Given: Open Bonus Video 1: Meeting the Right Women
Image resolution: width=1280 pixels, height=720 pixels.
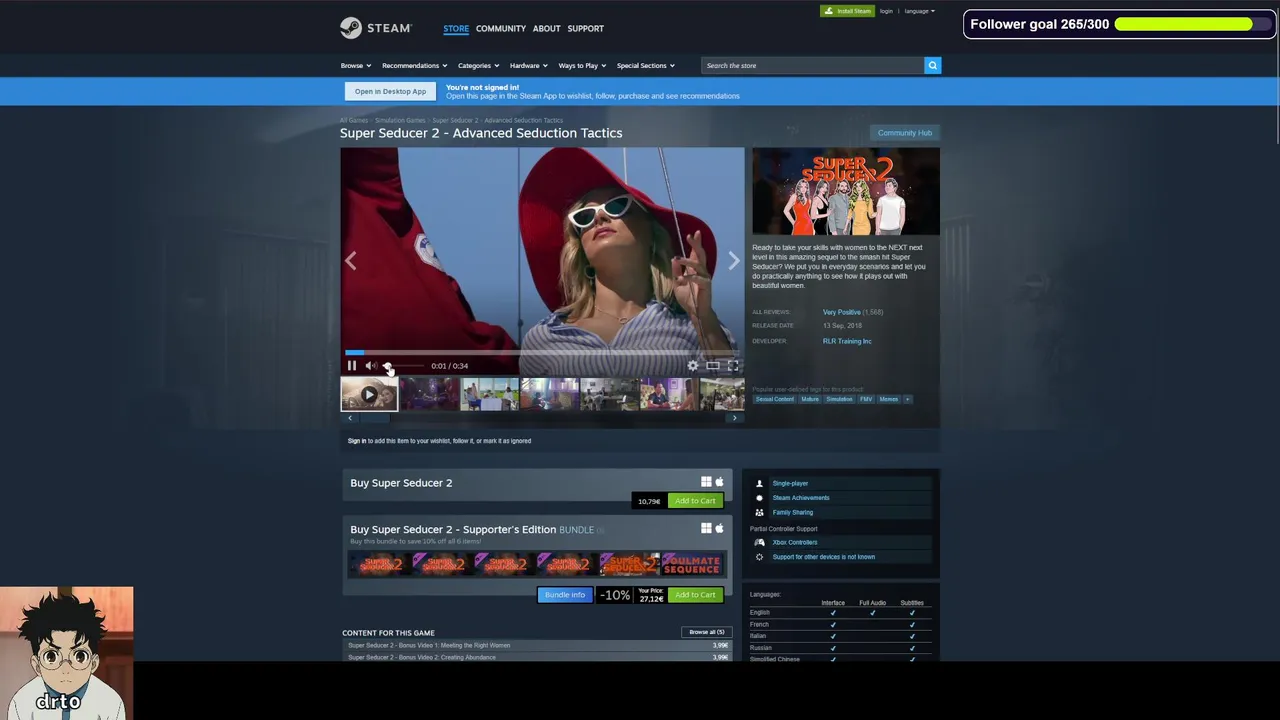Looking at the screenshot, I should (430, 645).
